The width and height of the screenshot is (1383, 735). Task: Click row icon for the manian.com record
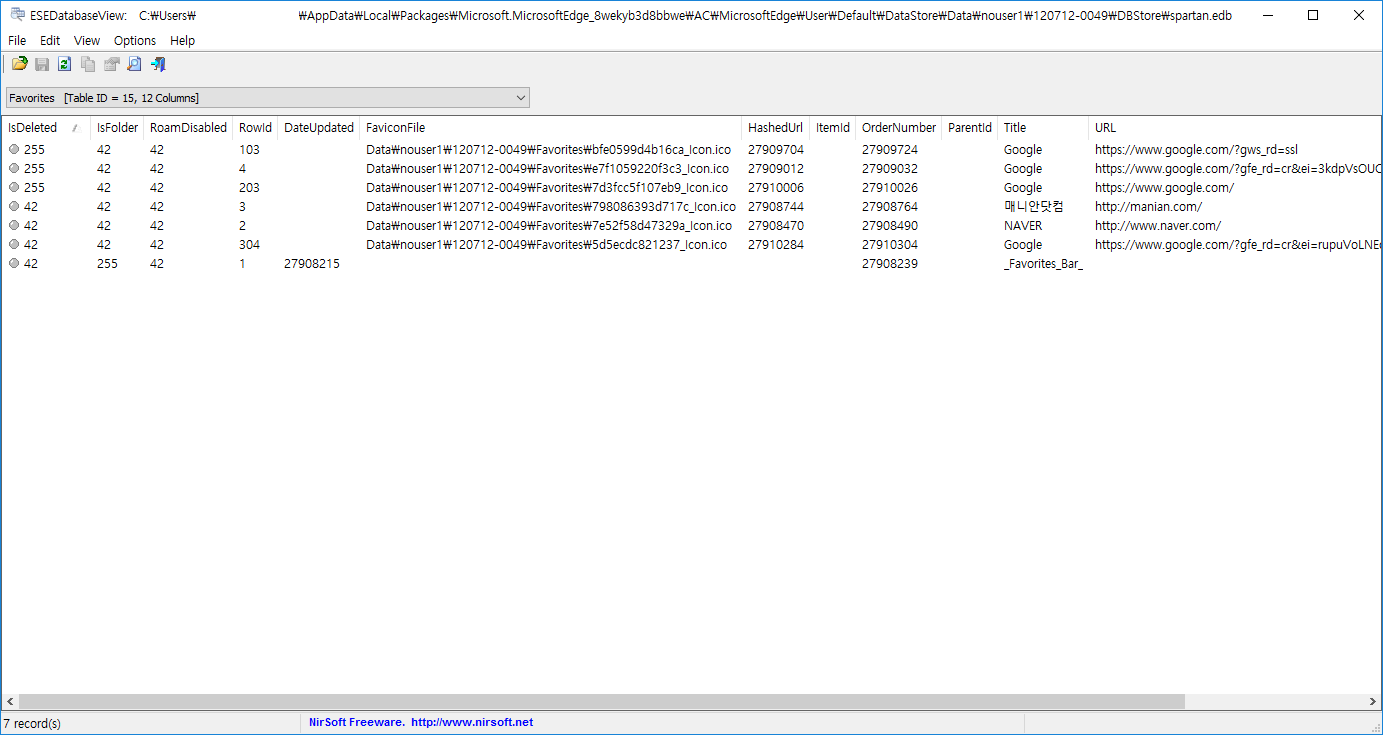click(14, 206)
